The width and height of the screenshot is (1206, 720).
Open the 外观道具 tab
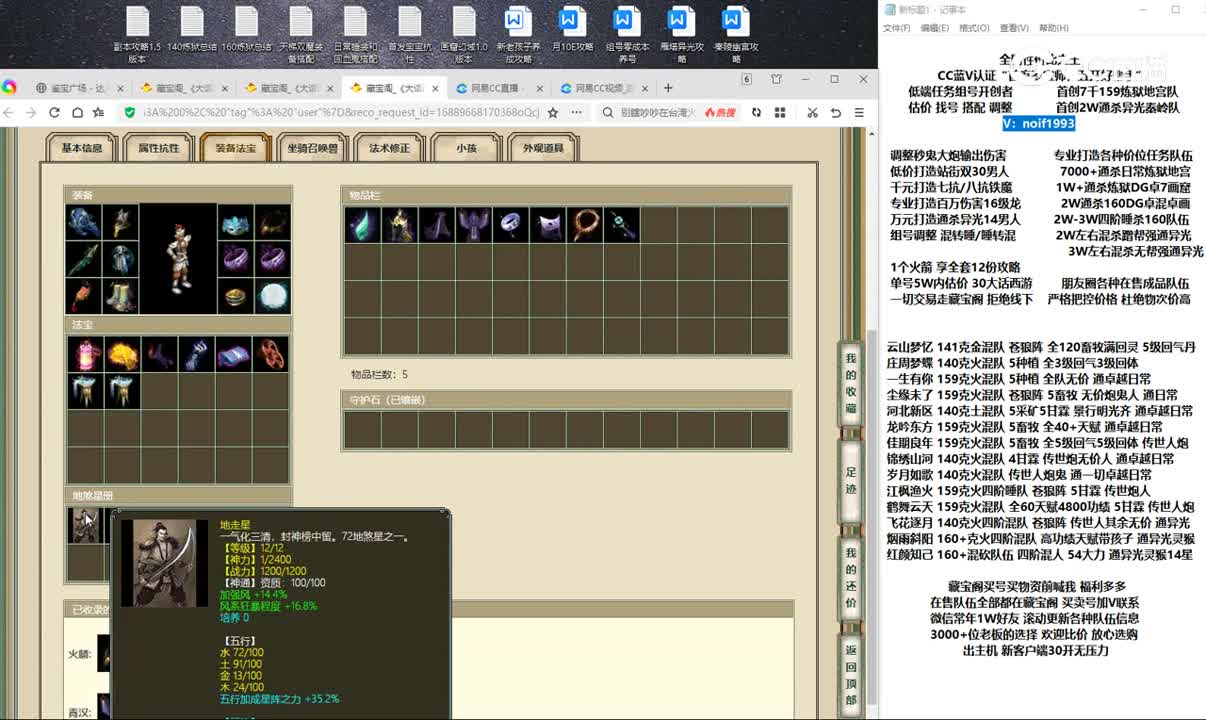[x=544, y=149]
